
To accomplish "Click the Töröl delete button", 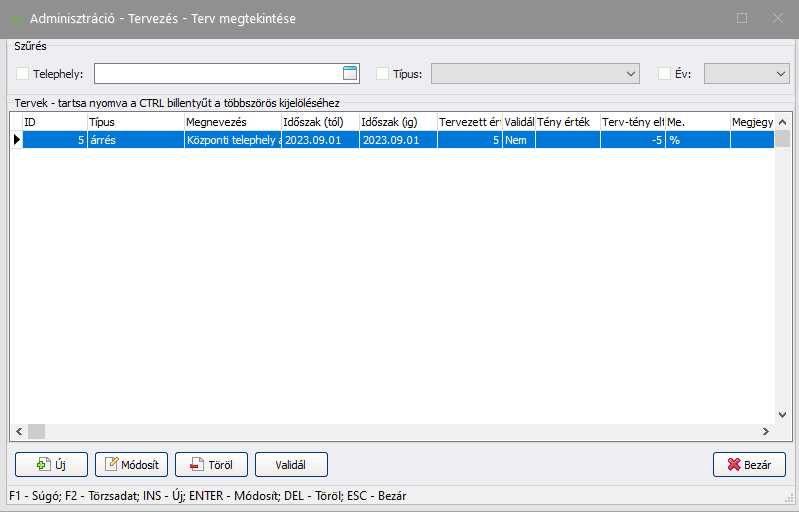I will [x=211, y=465].
